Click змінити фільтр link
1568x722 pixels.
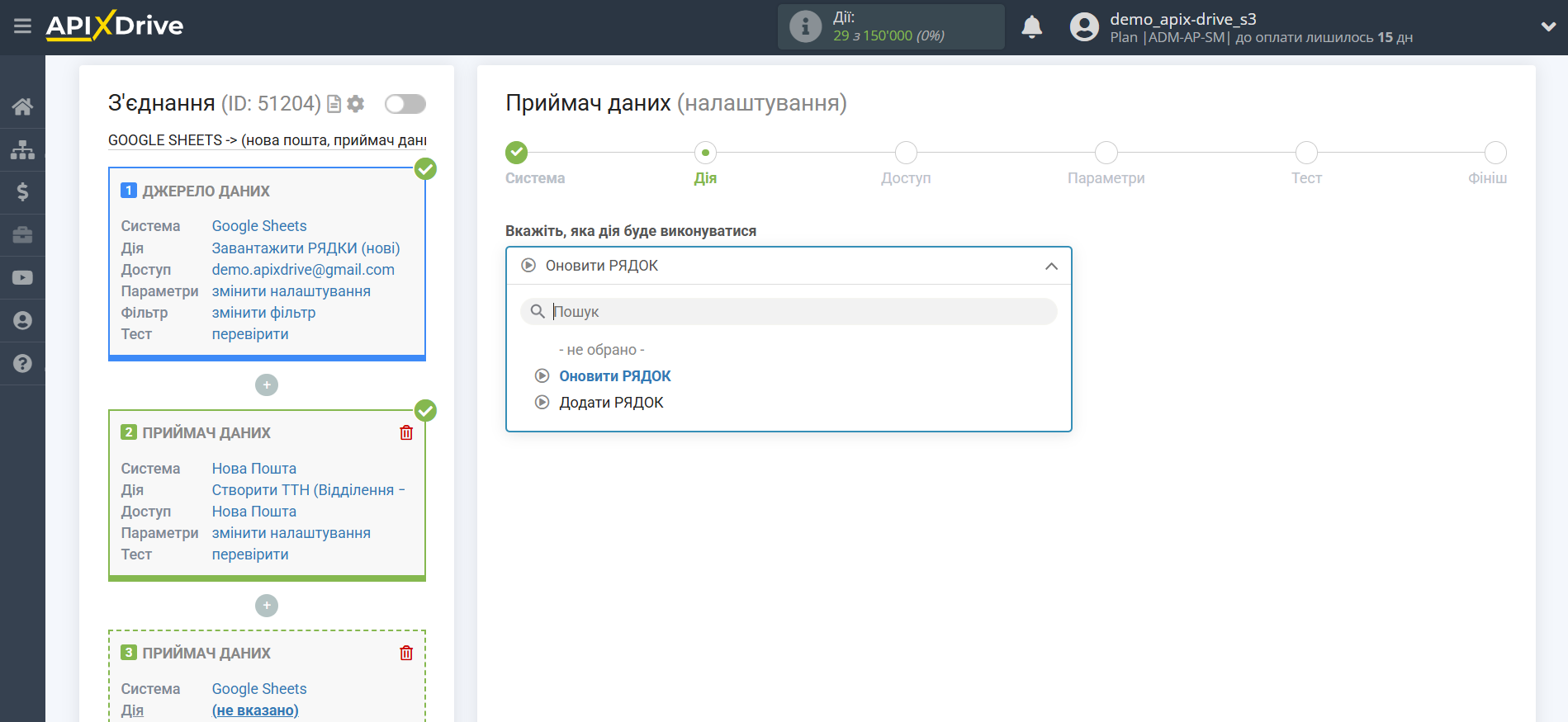[263, 313]
